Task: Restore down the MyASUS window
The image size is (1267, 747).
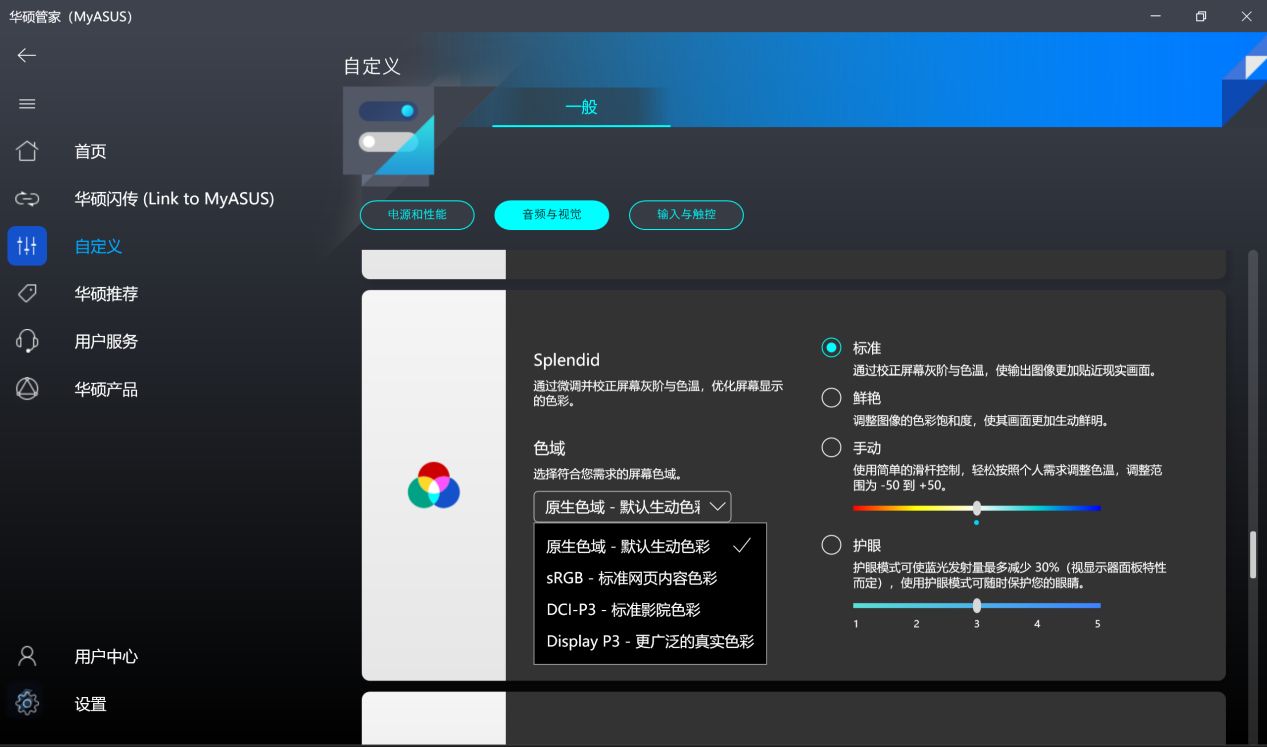Action: 1201,16
